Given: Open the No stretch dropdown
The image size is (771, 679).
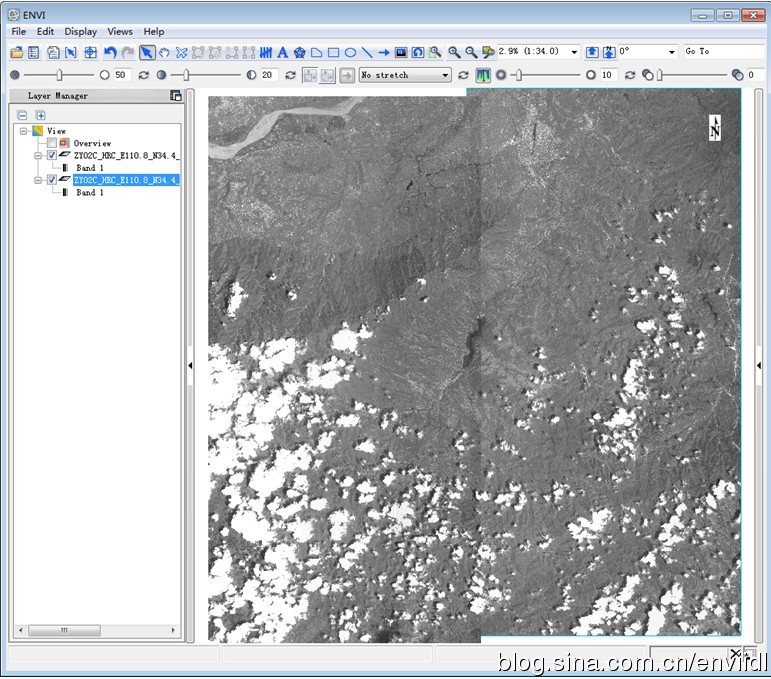Looking at the screenshot, I should (405, 75).
